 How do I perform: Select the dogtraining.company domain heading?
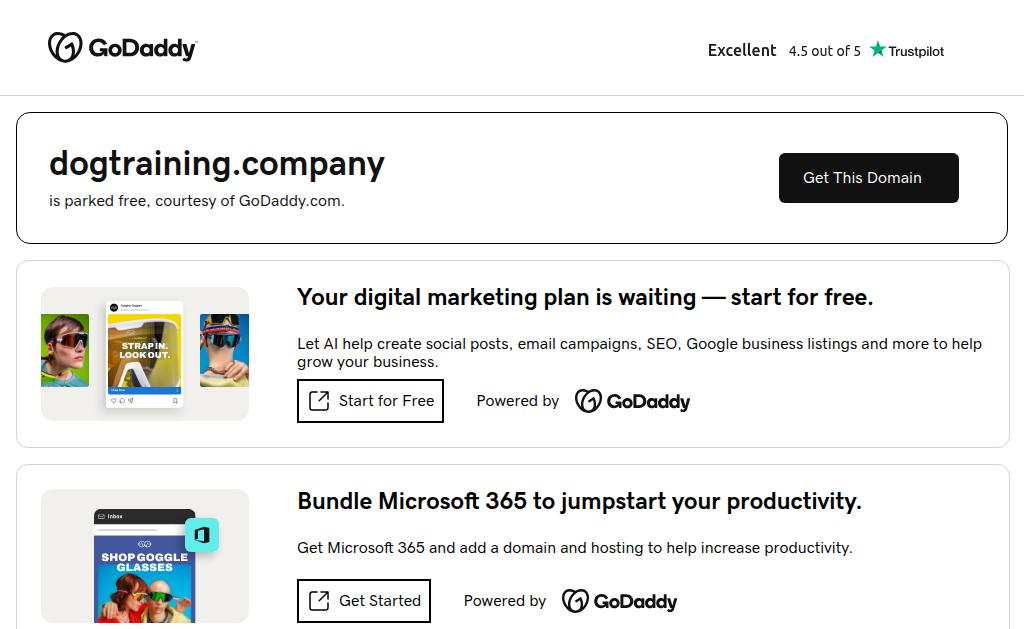coord(217,163)
